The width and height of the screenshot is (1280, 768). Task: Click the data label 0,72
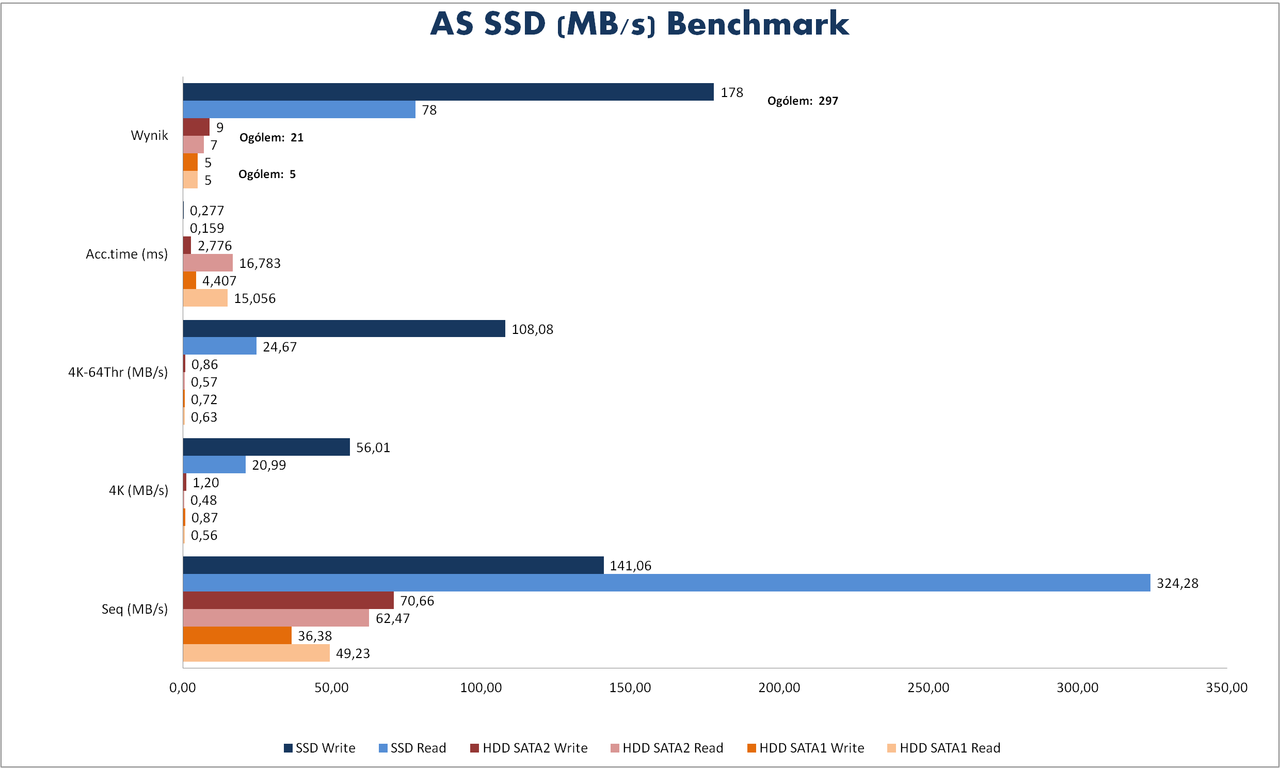click(x=204, y=400)
